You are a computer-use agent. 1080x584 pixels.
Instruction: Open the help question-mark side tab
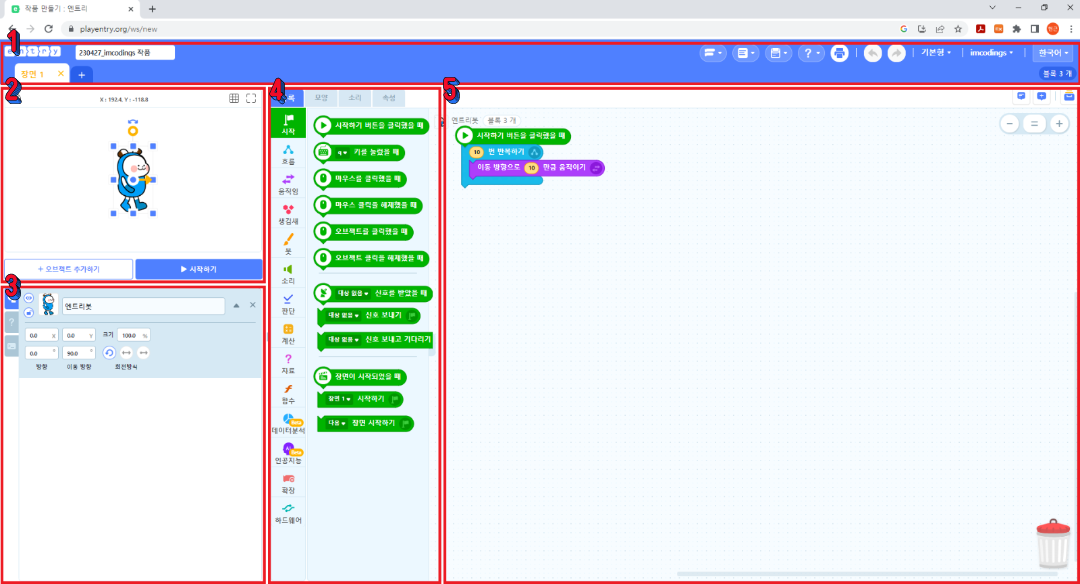coord(12,322)
